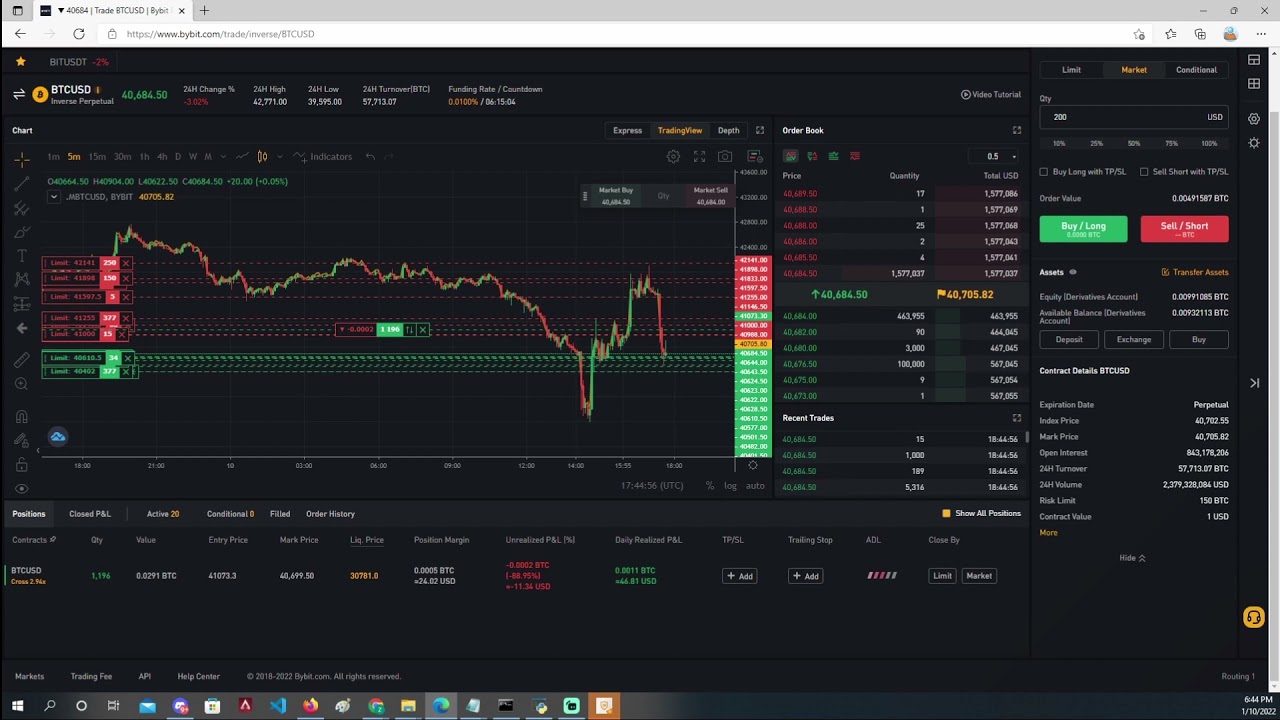1280x720 pixels.
Task: Select the prediction and measurement tool
Action: click(22, 304)
